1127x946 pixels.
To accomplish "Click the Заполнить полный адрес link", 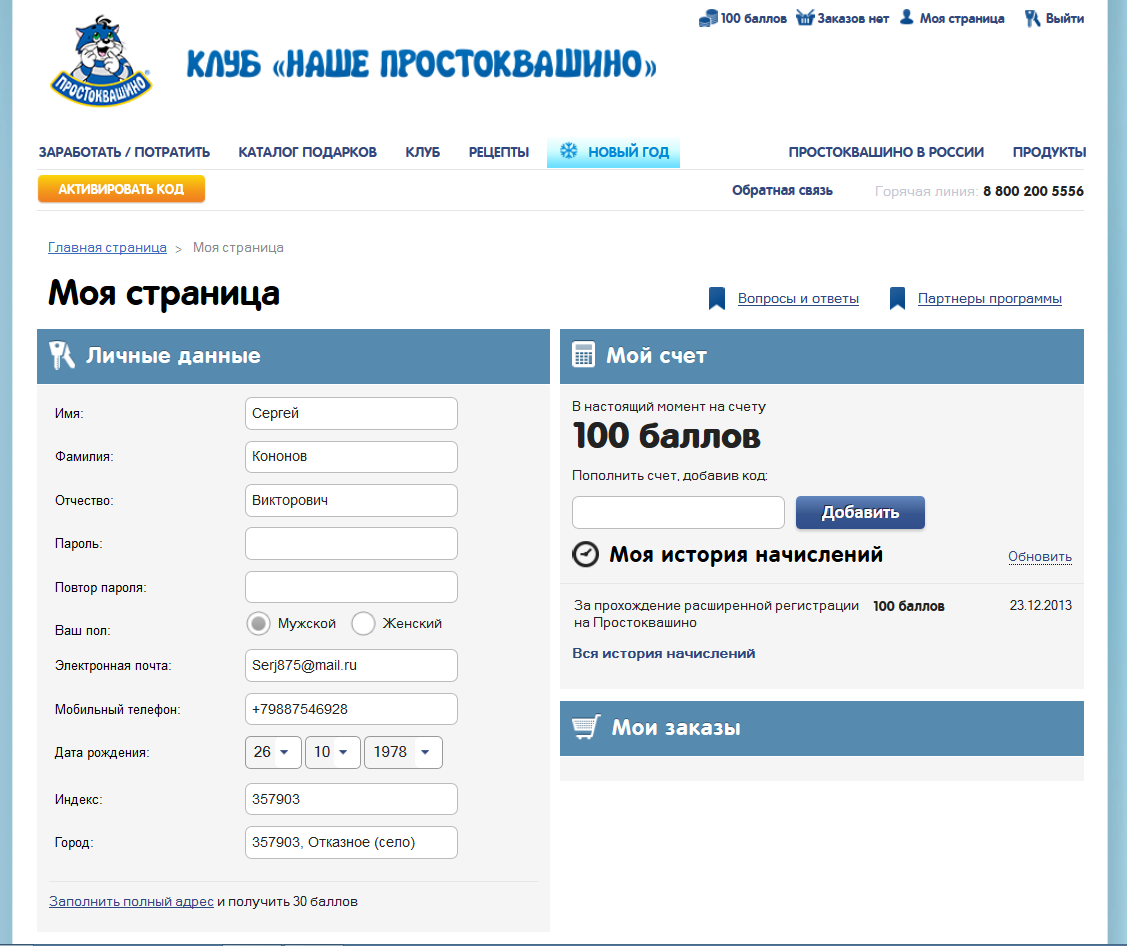I will pos(132,901).
